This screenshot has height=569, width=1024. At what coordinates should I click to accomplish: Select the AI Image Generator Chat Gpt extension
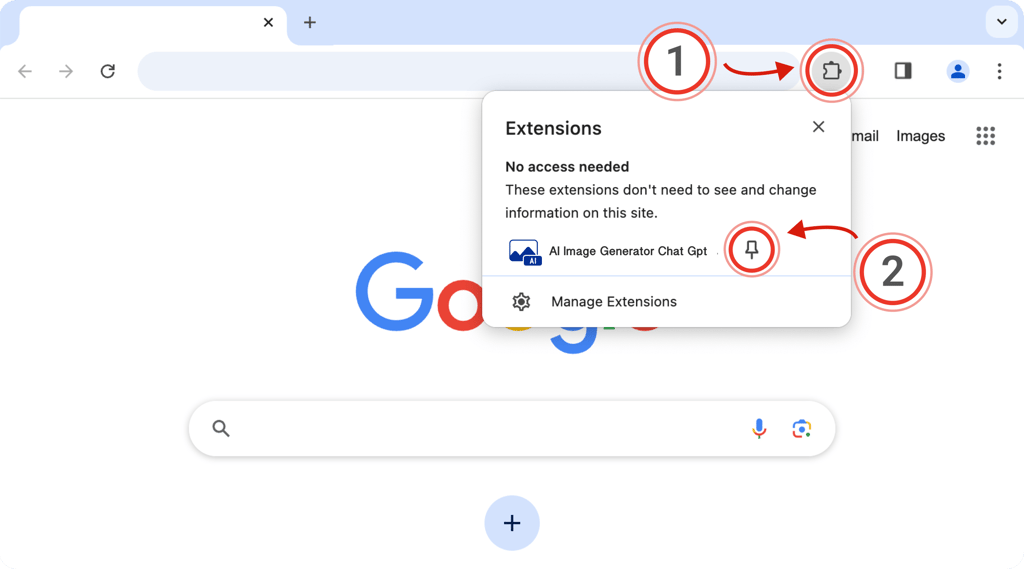[628, 251]
